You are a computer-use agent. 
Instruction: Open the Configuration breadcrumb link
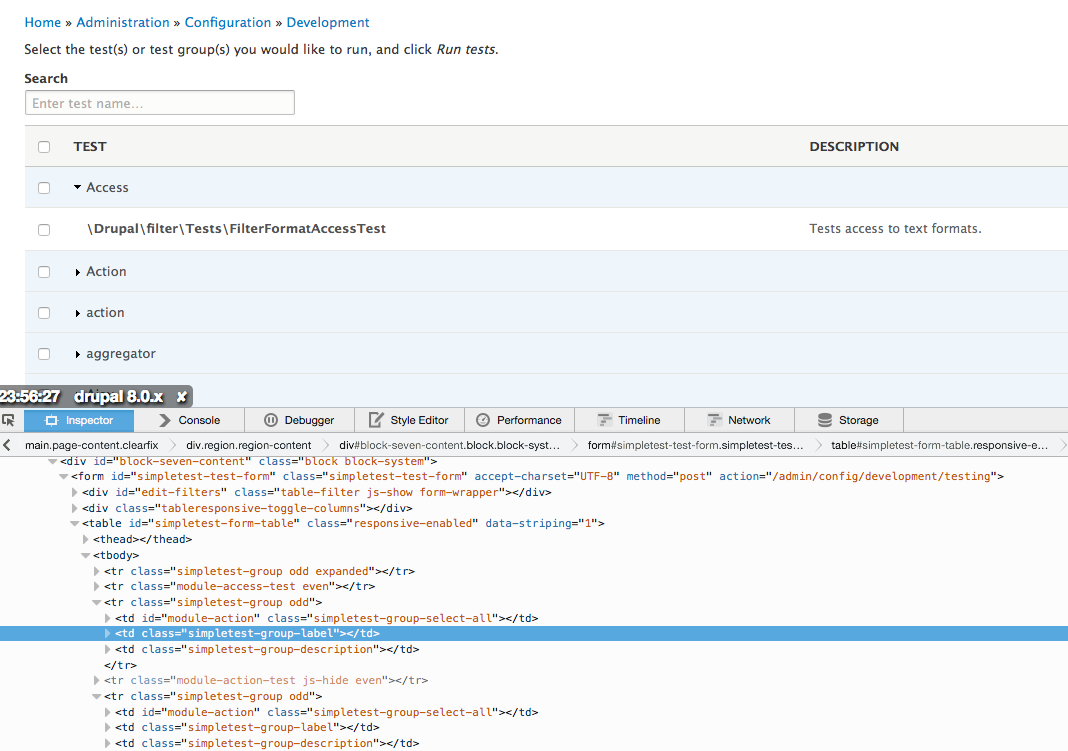[228, 22]
